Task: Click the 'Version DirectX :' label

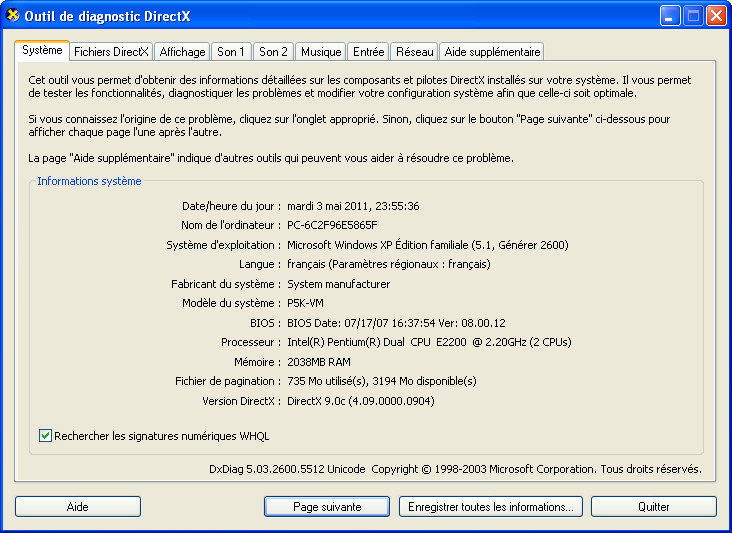Action: (x=242, y=401)
